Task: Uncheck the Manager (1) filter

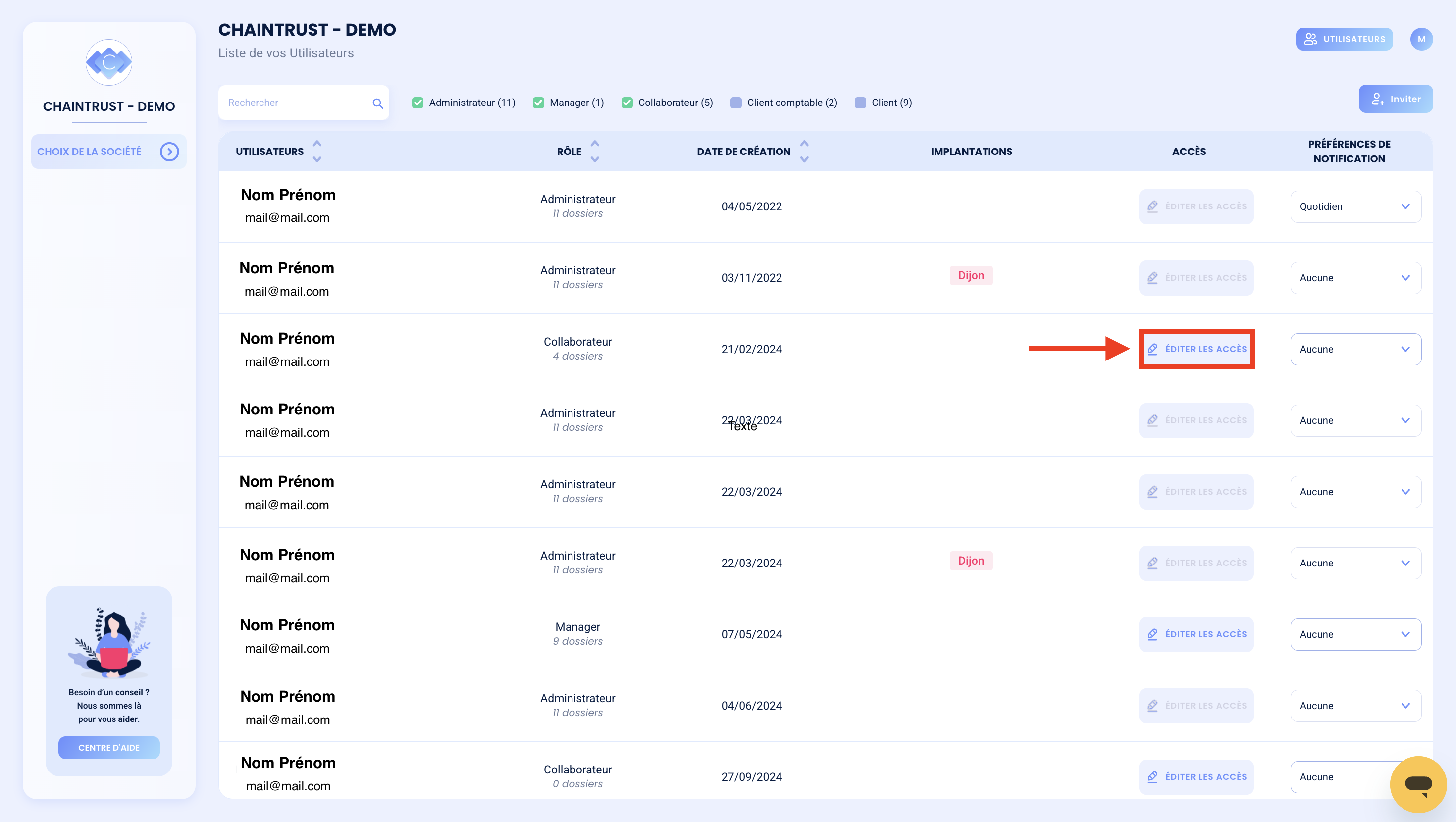Action: click(539, 103)
